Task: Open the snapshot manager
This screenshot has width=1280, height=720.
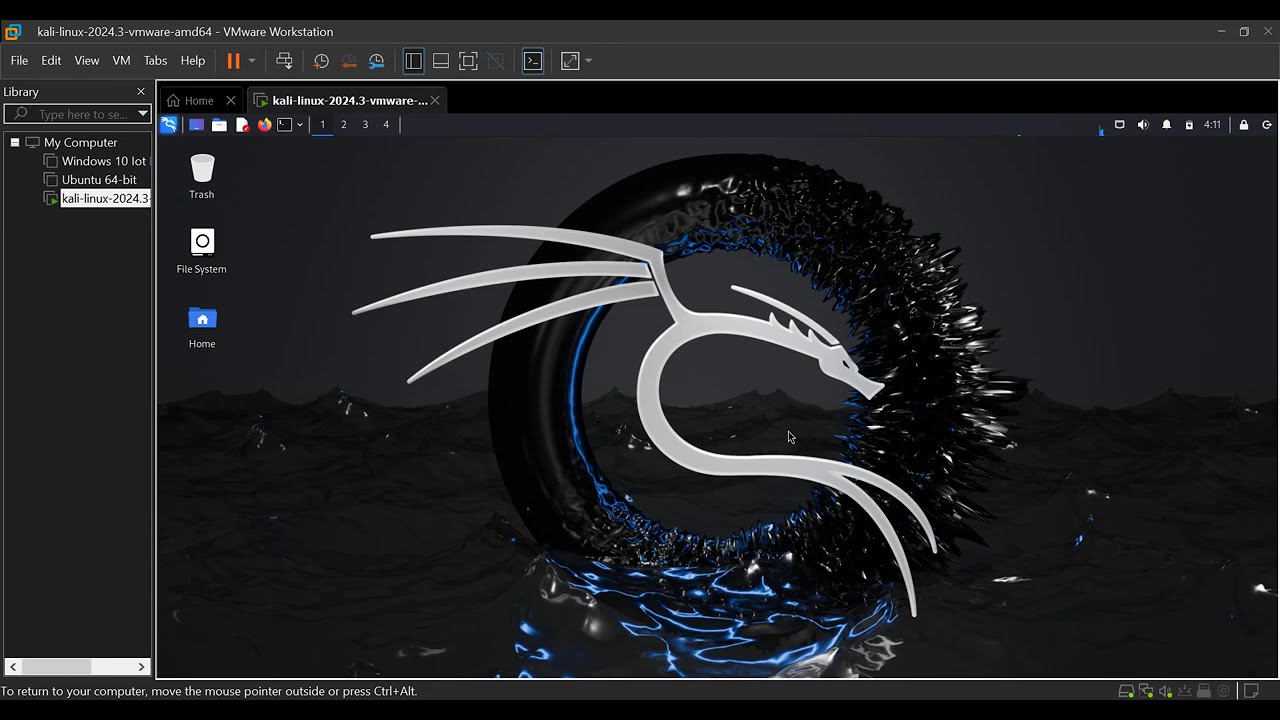Action: tap(377, 61)
